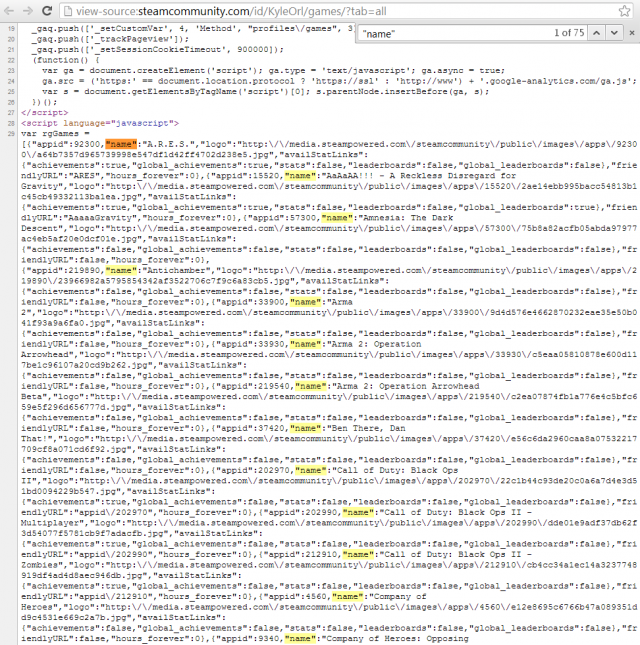Click highlighted "name" before Company of Heroes
Image resolution: width=640 pixels, height=645 pixels.
pyautogui.click(x=348, y=596)
